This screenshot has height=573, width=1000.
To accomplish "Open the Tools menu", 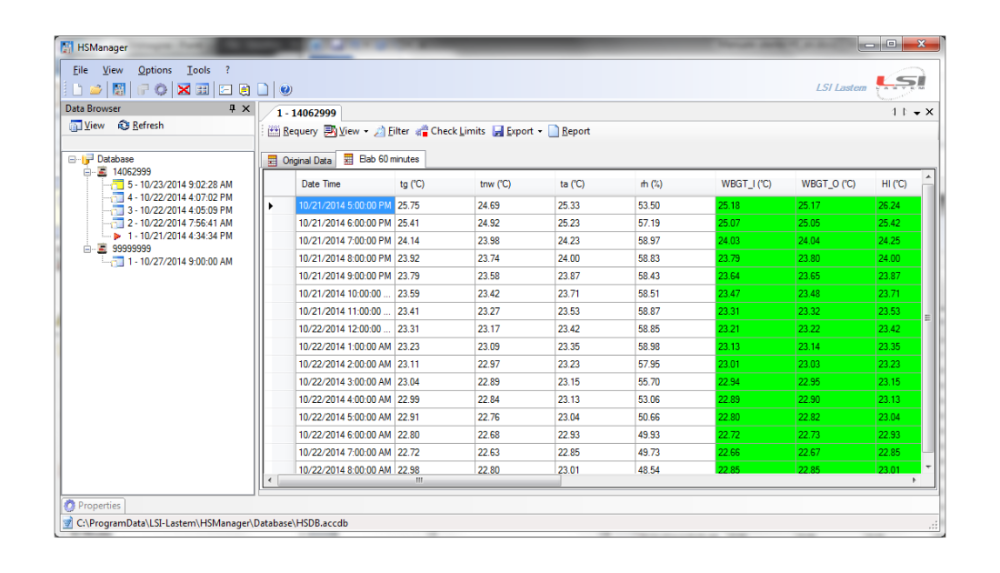I will point(198,70).
